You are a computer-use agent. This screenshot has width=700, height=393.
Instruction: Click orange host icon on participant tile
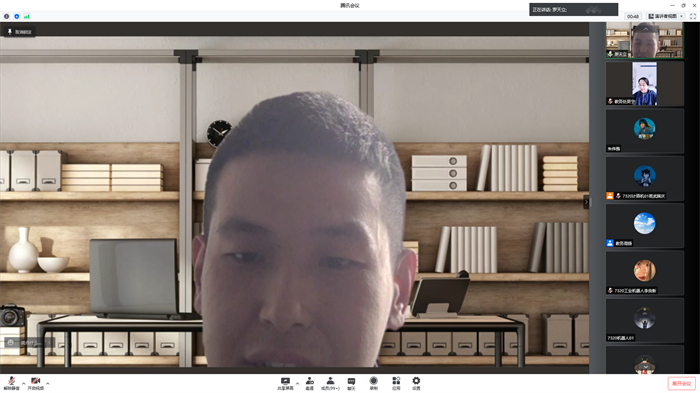pyautogui.click(x=610, y=196)
